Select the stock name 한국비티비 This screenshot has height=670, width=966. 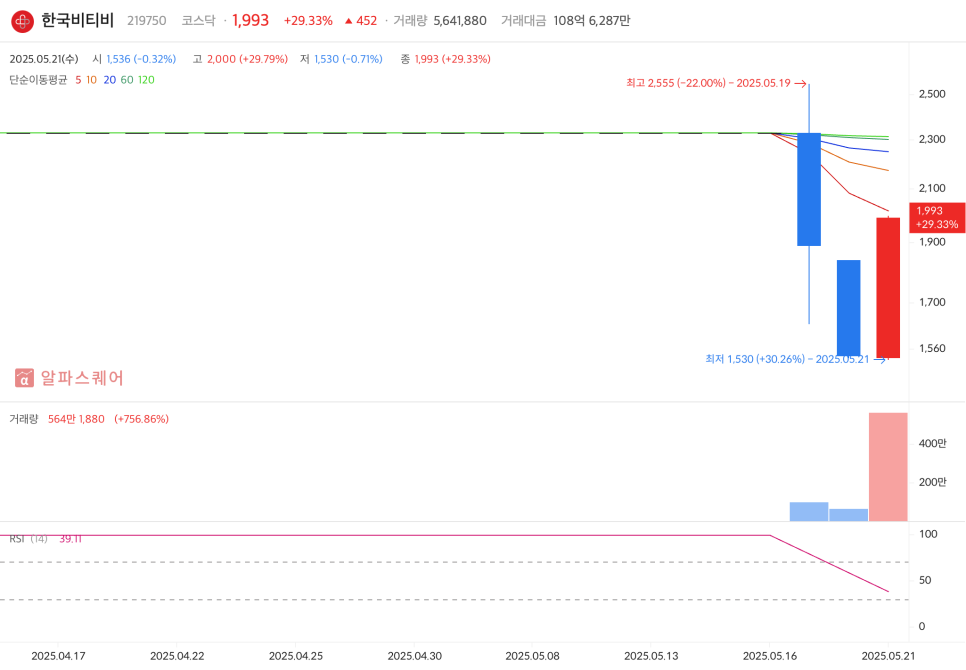78,20
